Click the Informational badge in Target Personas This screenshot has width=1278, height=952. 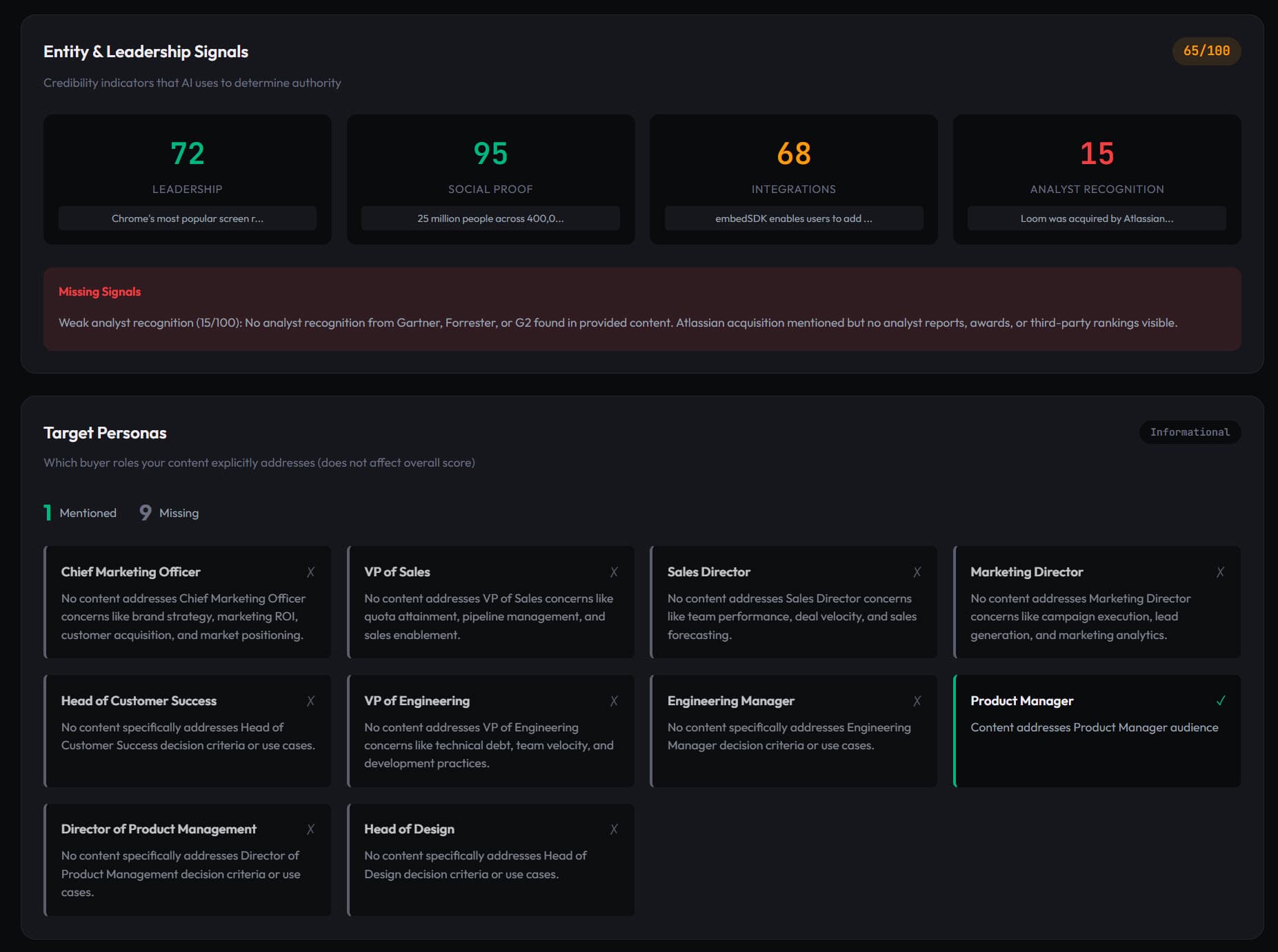coord(1189,432)
